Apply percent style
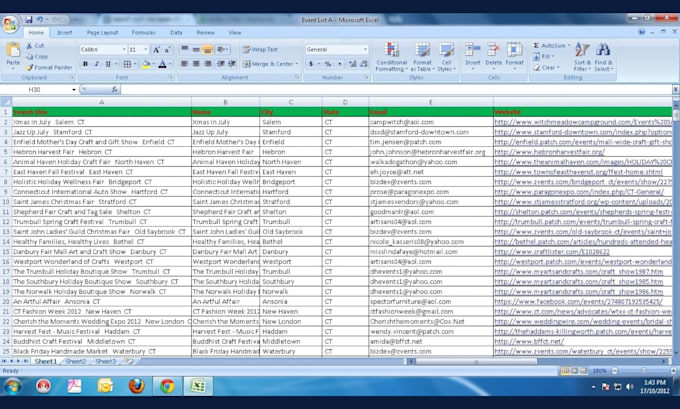Viewport: 680px width, 409px height. point(328,64)
